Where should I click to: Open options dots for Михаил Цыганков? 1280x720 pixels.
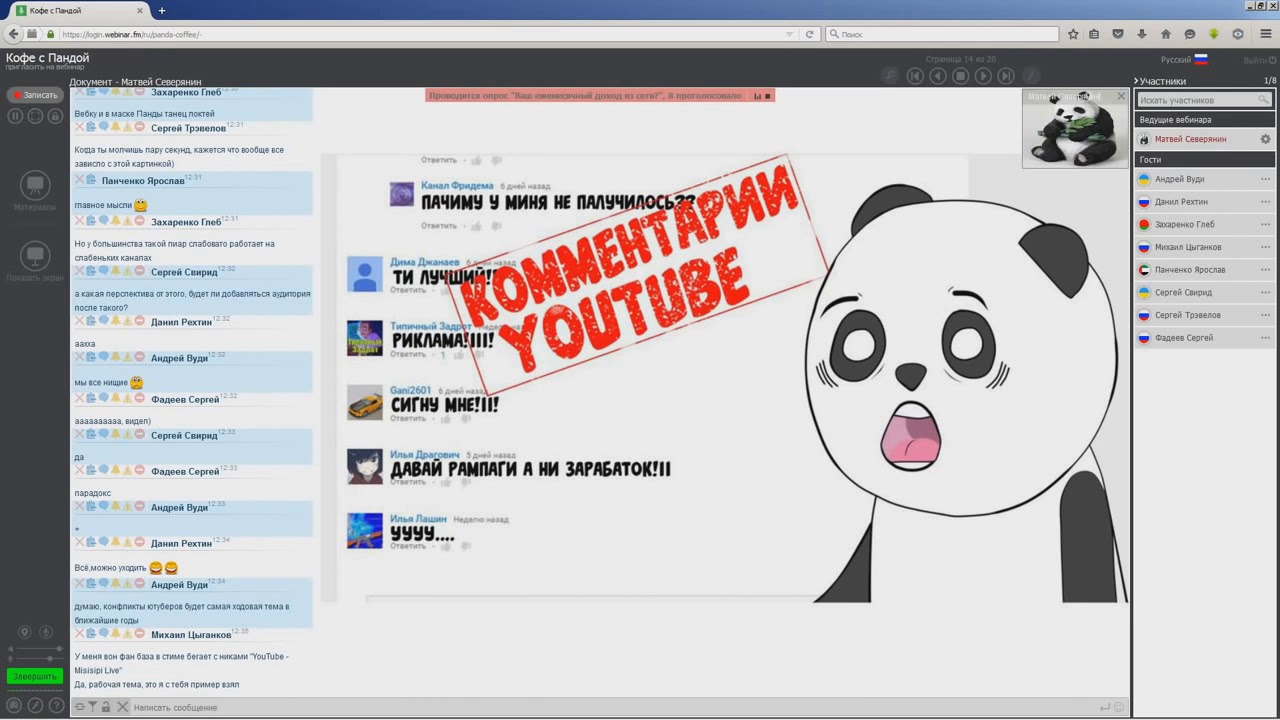pyautogui.click(x=1265, y=247)
